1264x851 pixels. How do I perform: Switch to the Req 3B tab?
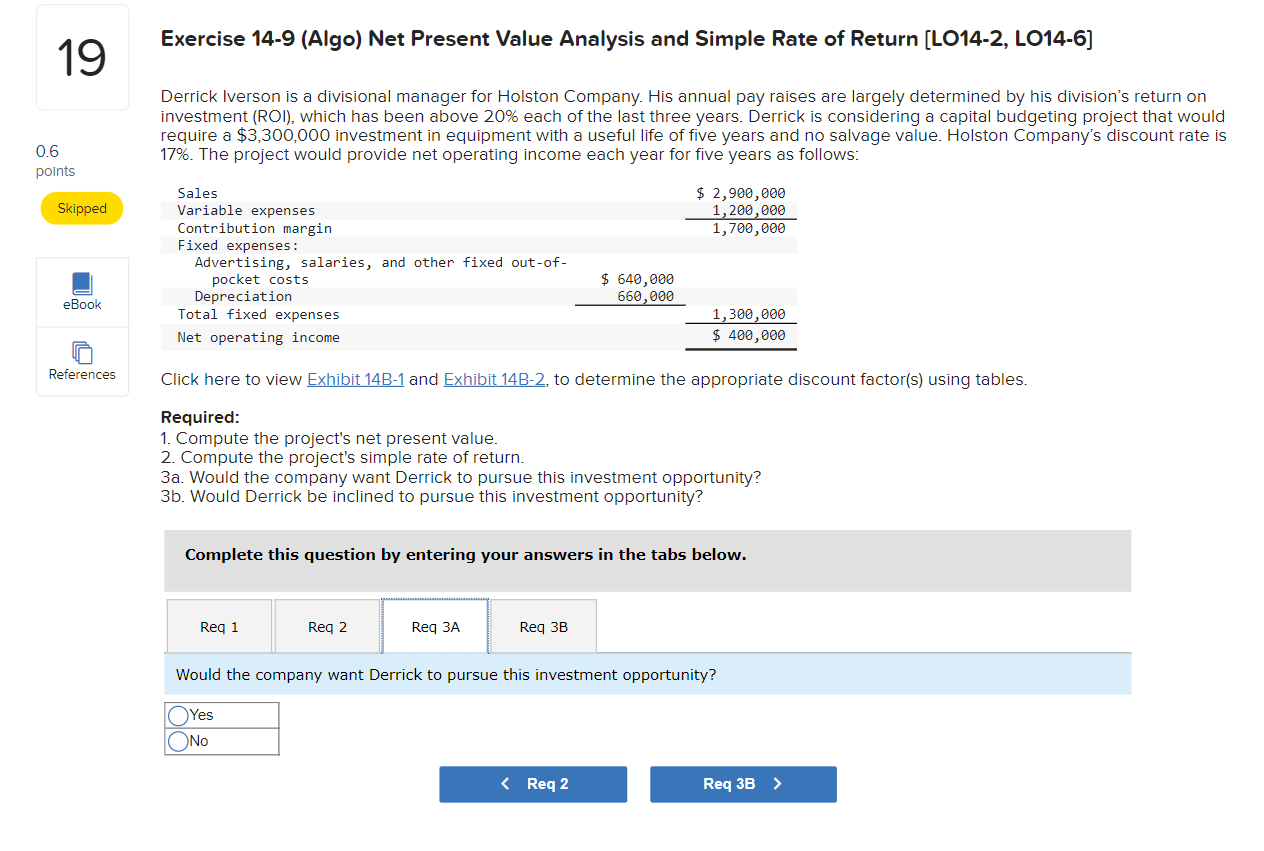pyautogui.click(x=543, y=627)
